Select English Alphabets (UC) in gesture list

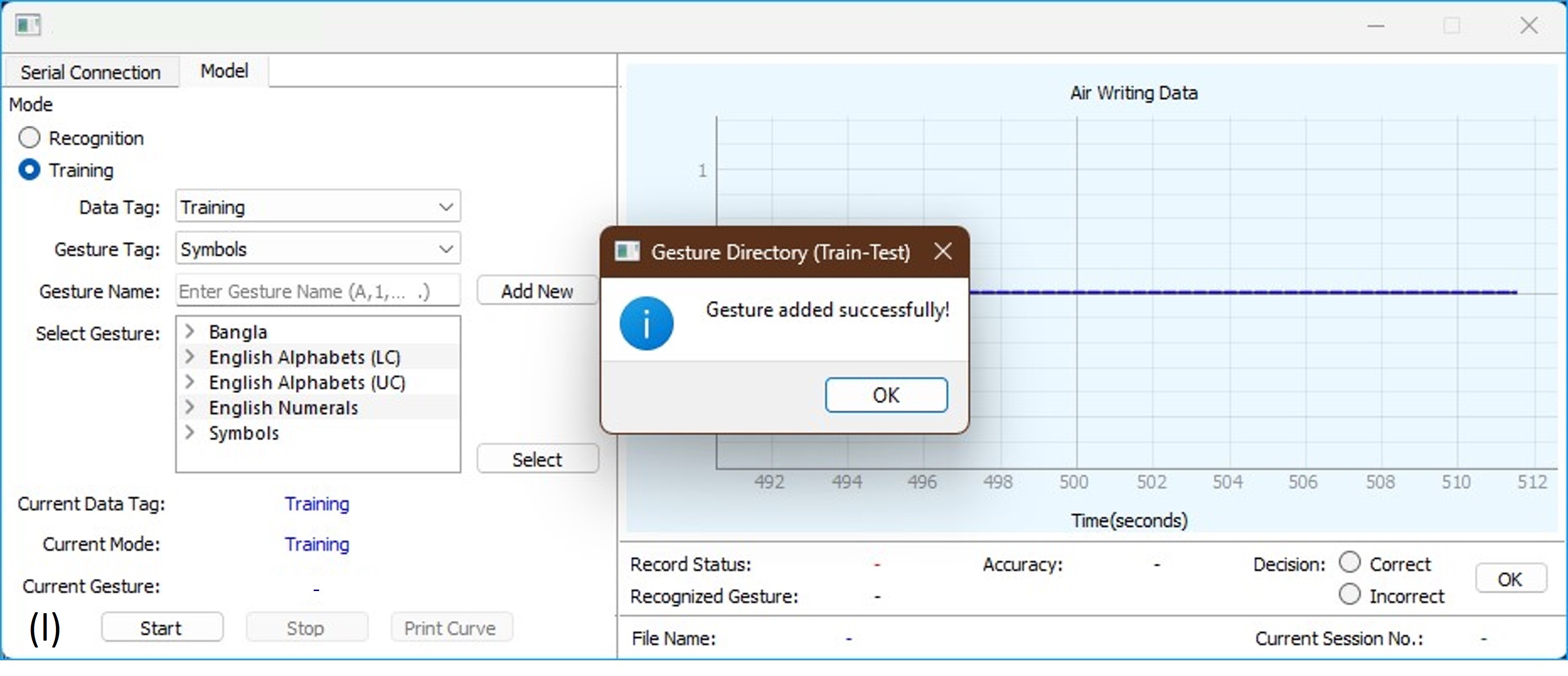(307, 382)
